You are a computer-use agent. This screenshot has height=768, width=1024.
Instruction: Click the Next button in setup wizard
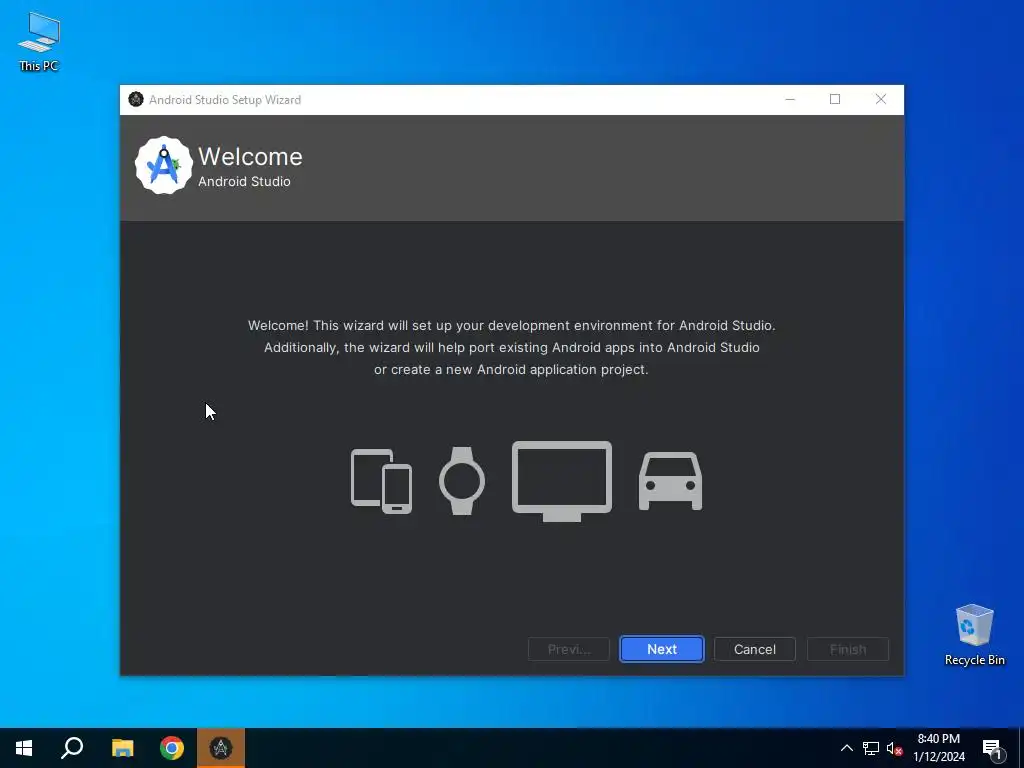[662, 649]
